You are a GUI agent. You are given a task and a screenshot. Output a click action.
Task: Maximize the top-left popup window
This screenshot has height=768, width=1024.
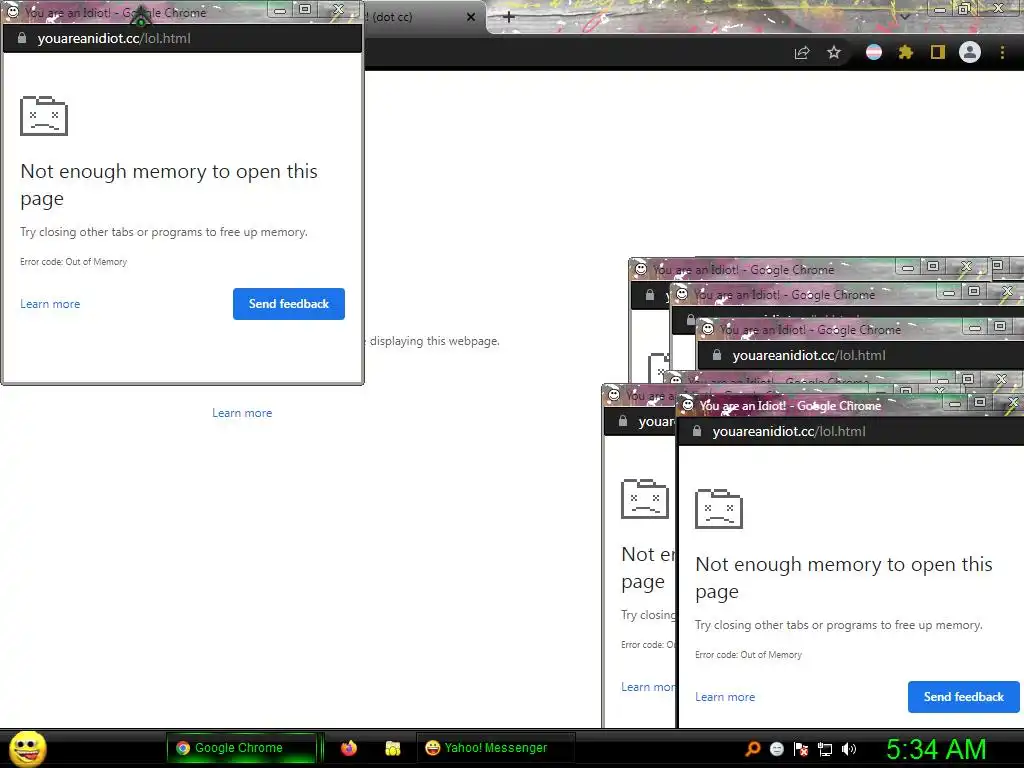click(x=305, y=9)
